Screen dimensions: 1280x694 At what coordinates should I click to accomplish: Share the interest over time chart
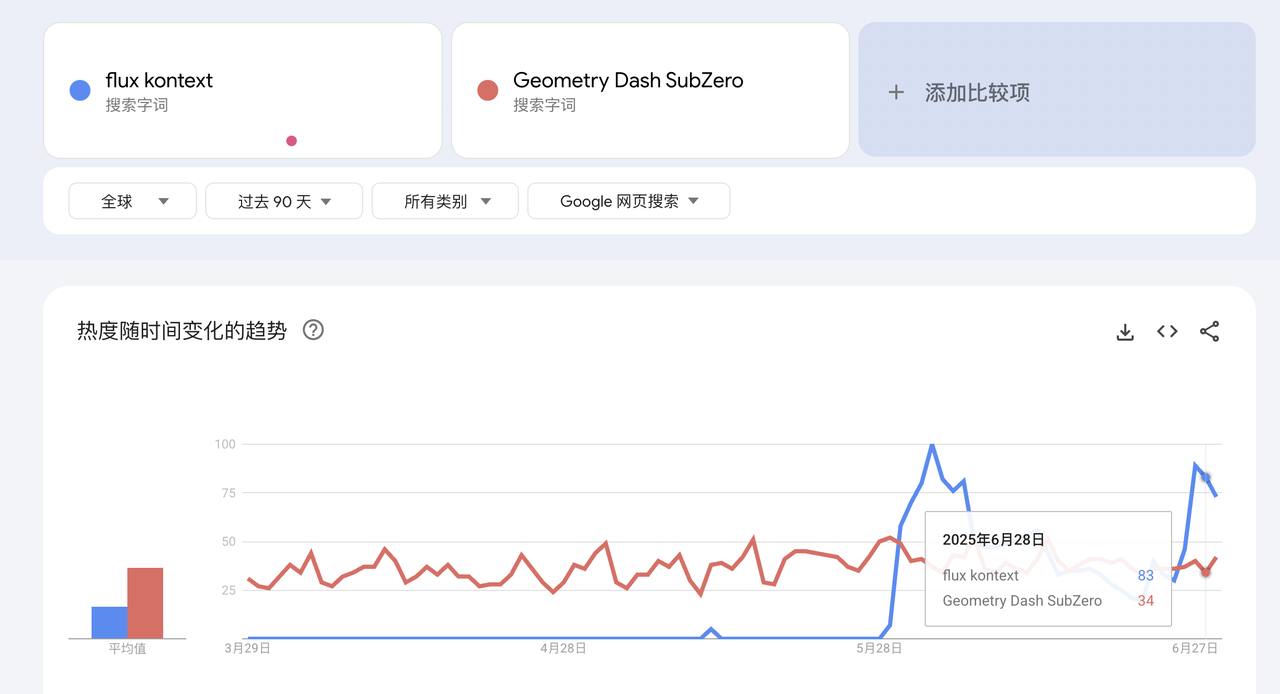click(x=1209, y=332)
